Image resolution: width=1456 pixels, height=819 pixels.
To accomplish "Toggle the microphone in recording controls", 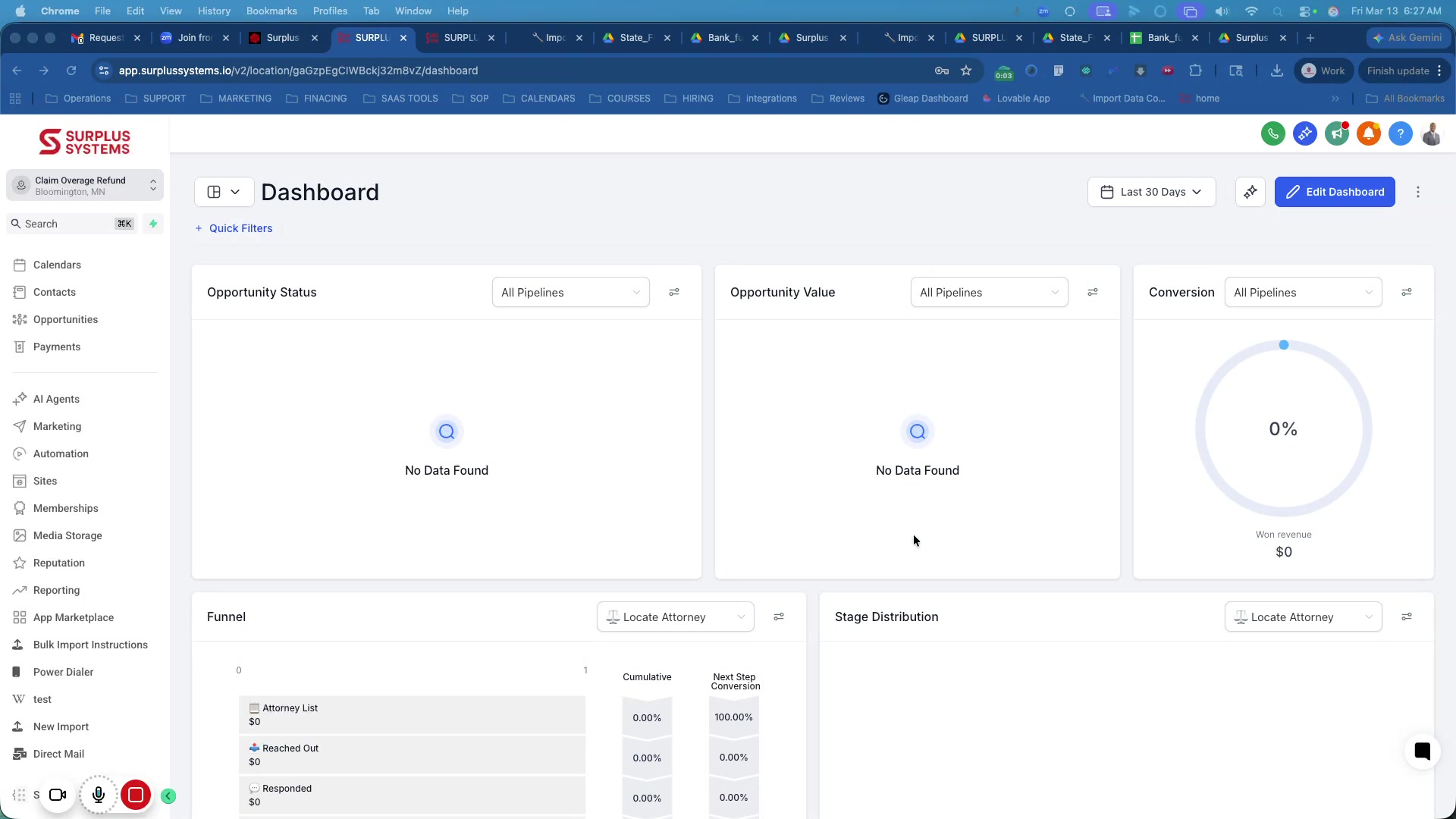I will (x=99, y=795).
